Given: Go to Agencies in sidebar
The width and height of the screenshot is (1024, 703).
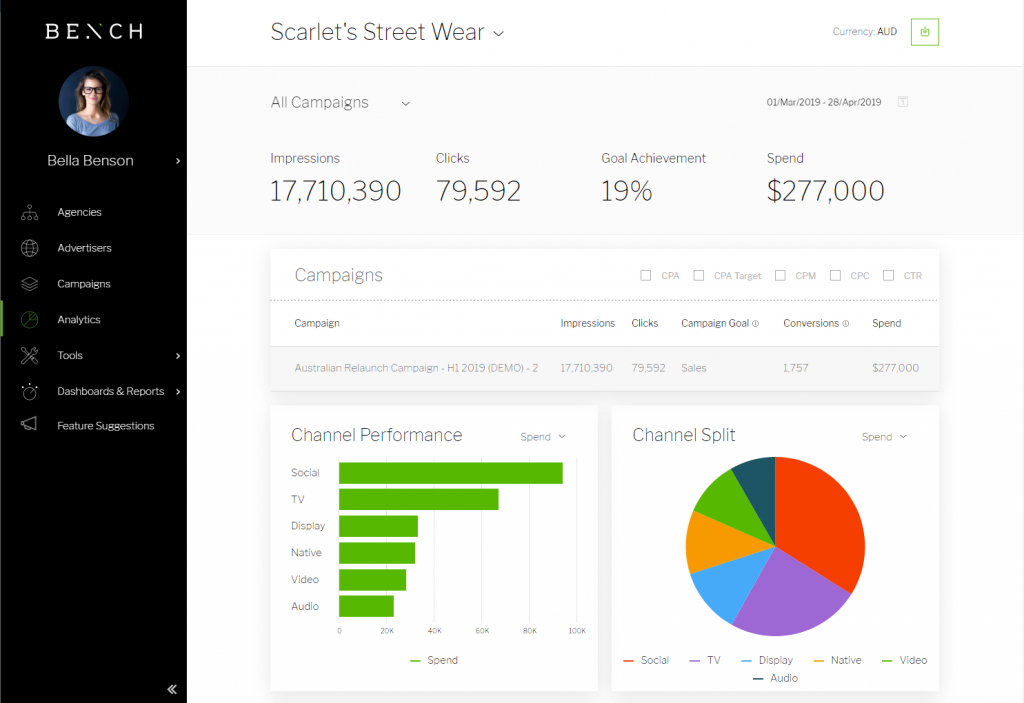Looking at the screenshot, I should pyautogui.click(x=79, y=212).
